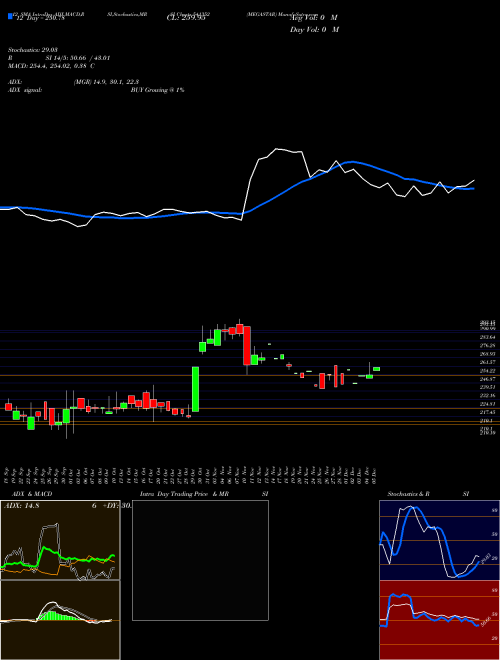500x660 pixels.
Task: Click the 'CL: 259.95' close value
Action: [186, 18]
